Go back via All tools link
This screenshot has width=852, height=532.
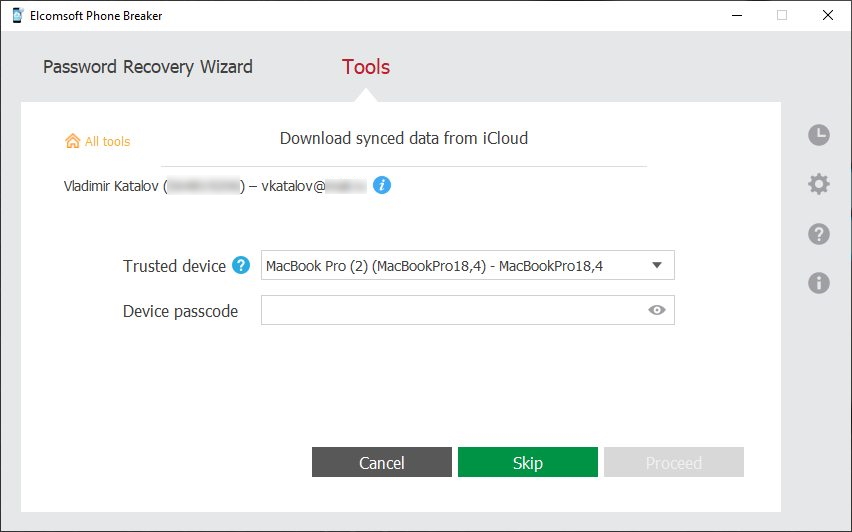[x=108, y=141]
